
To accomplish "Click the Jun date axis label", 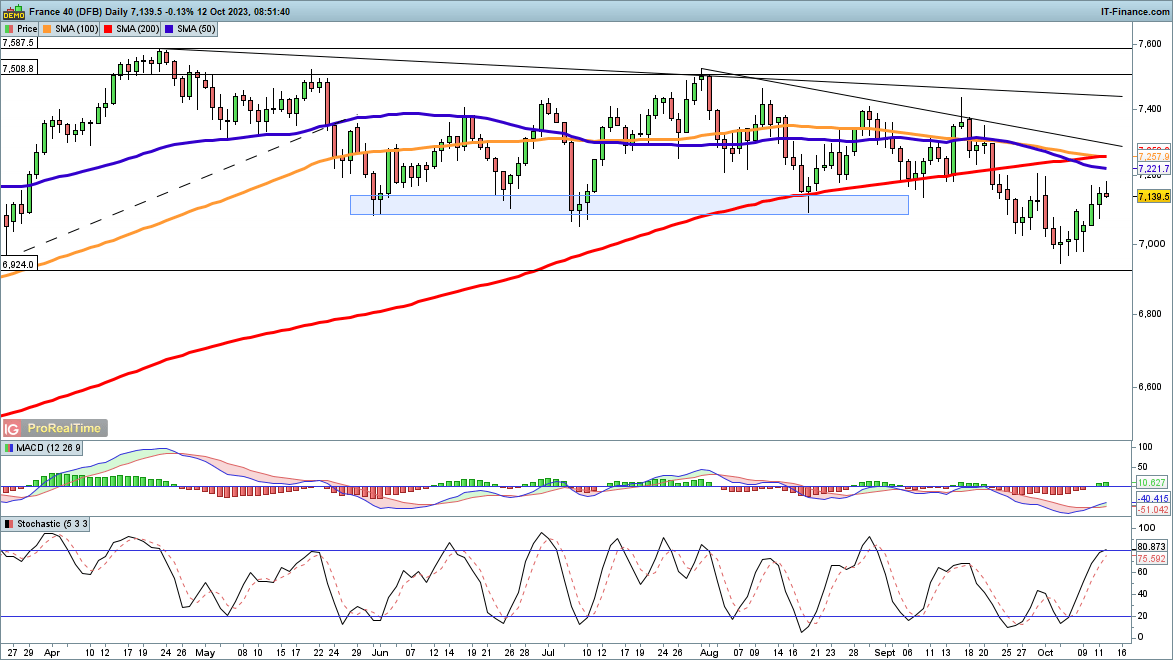I will point(380,653).
